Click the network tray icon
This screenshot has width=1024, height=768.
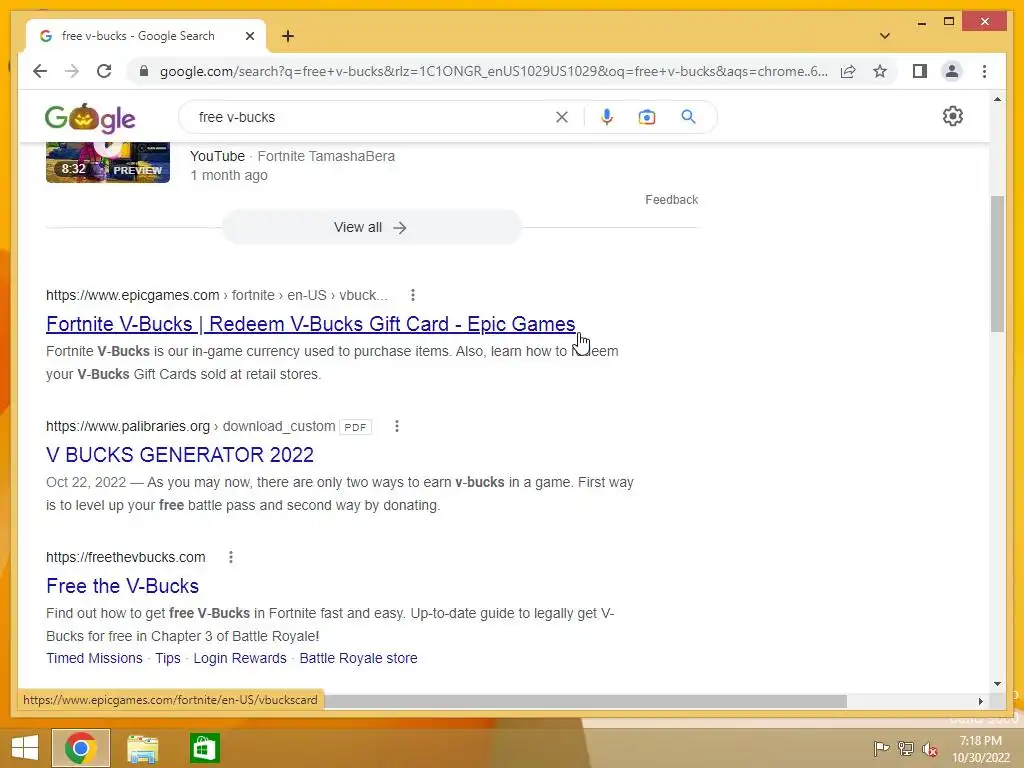point(906,748)
